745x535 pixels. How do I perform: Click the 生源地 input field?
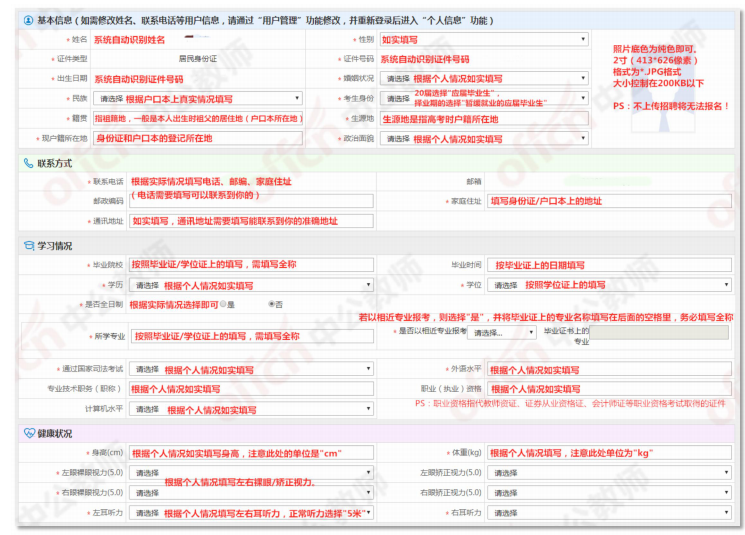tap(484, 119)
